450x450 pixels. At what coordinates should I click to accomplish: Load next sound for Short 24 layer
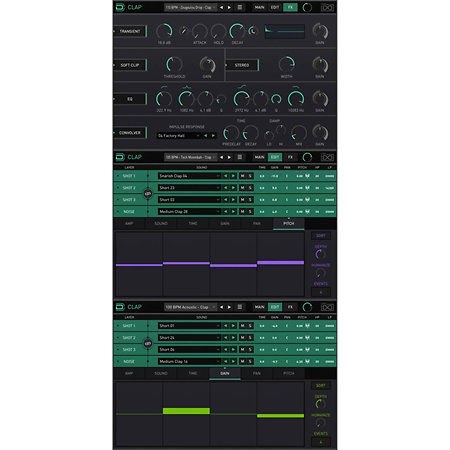pyautogui.click(x=233, y=338)
